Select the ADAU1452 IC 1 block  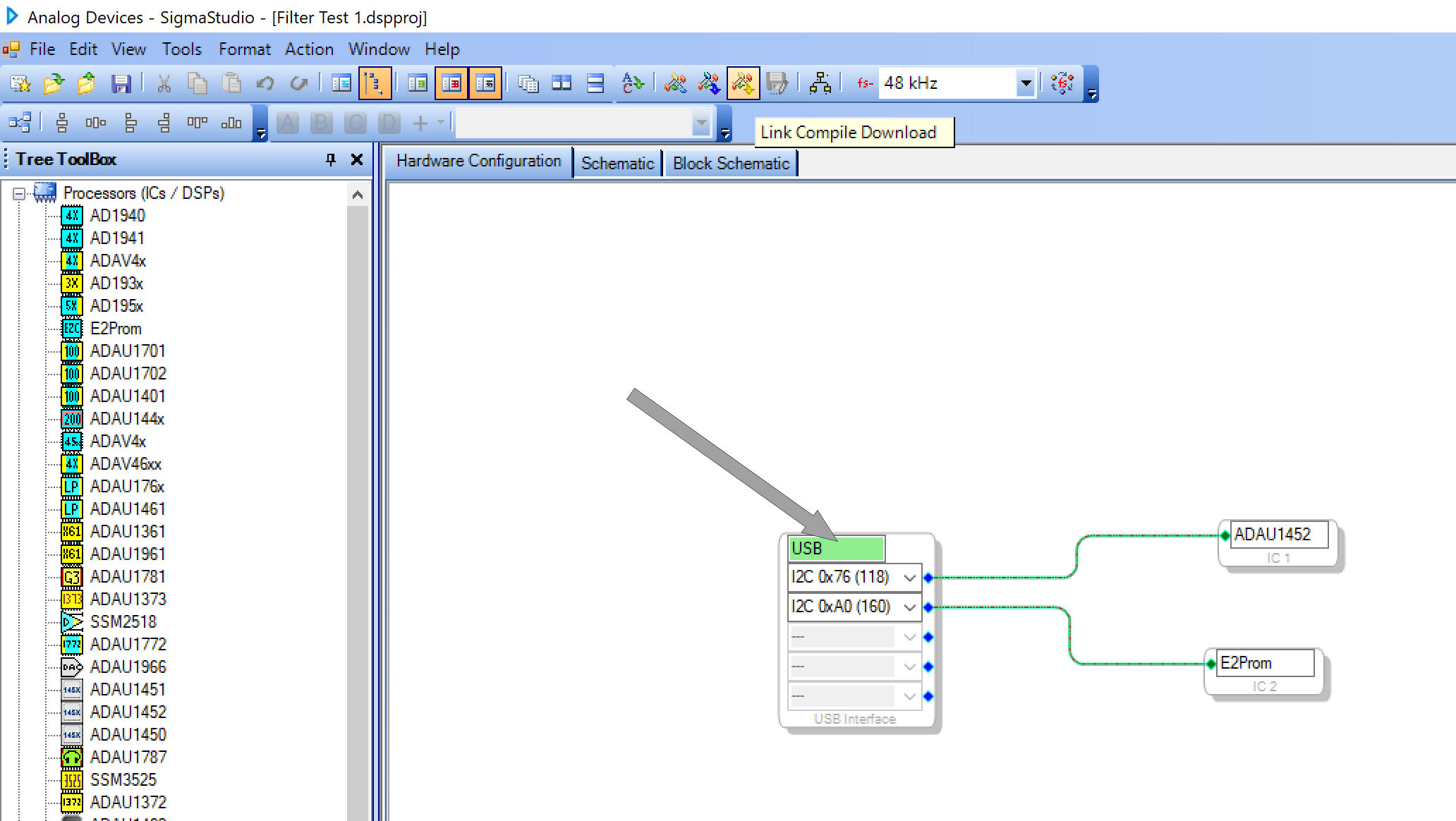(x=1278, y=542)
